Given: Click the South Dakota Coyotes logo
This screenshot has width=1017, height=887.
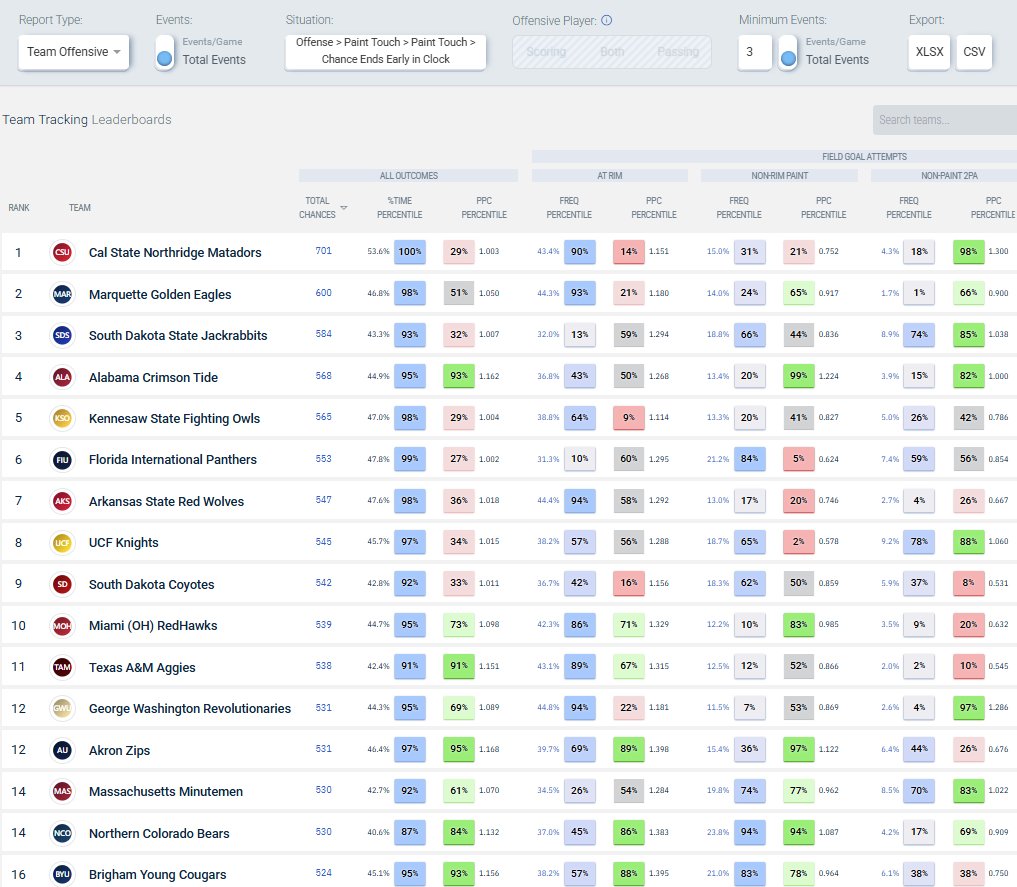Looking at the screenshot, I should [62, 584].
